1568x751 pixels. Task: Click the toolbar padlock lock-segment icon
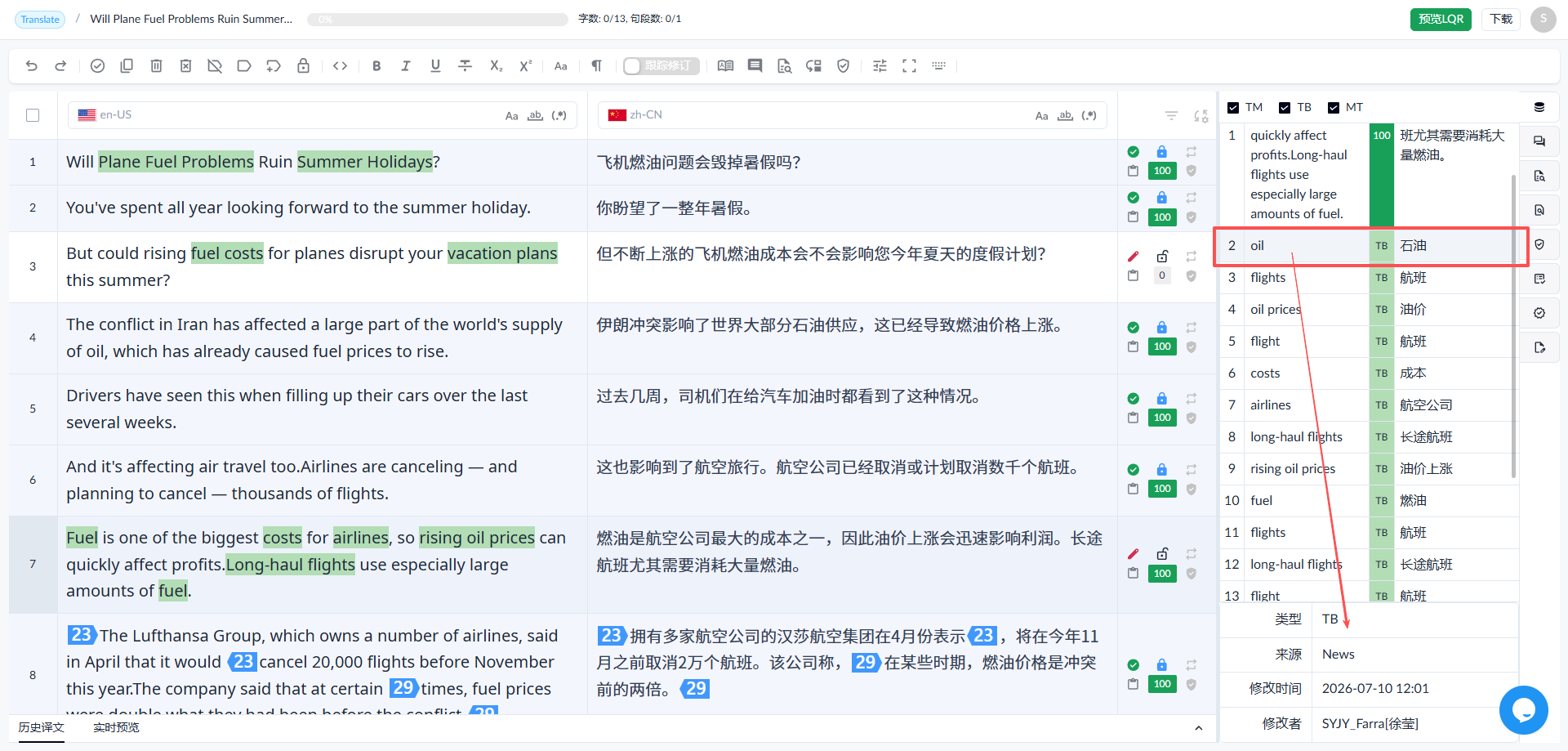(x=303, y=66)
